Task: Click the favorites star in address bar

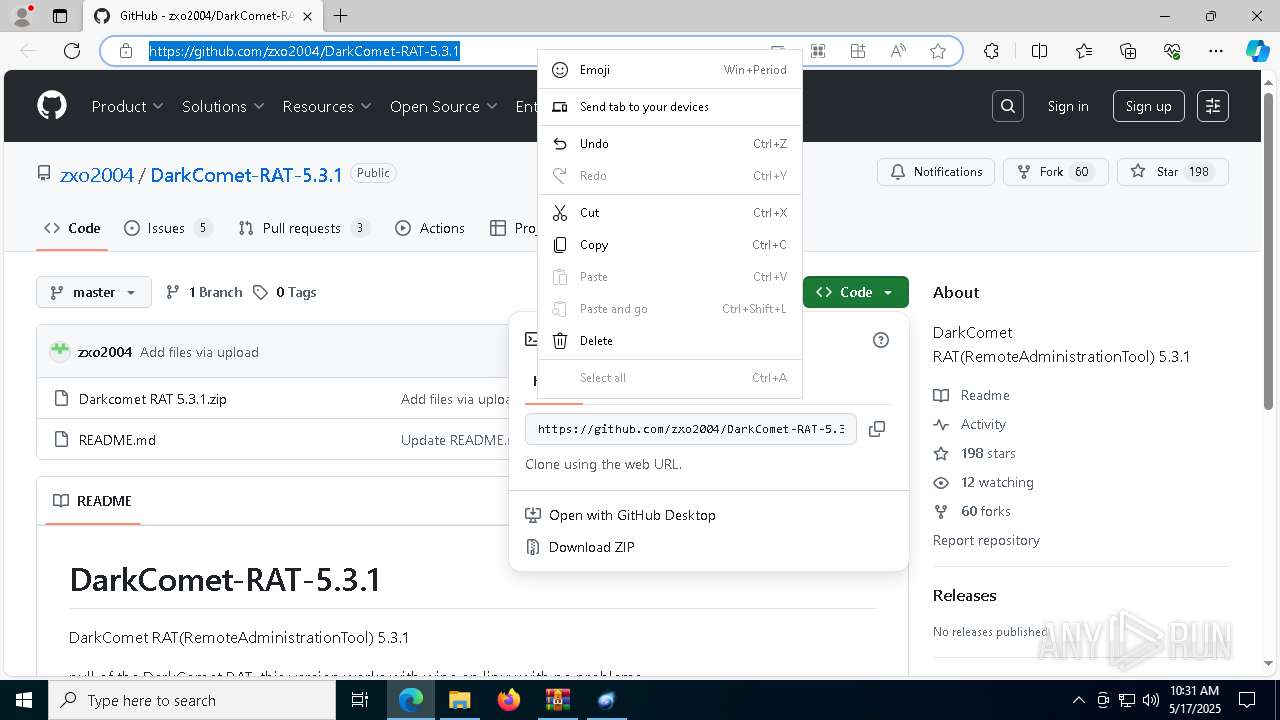Action: click(x=938, y=51)
